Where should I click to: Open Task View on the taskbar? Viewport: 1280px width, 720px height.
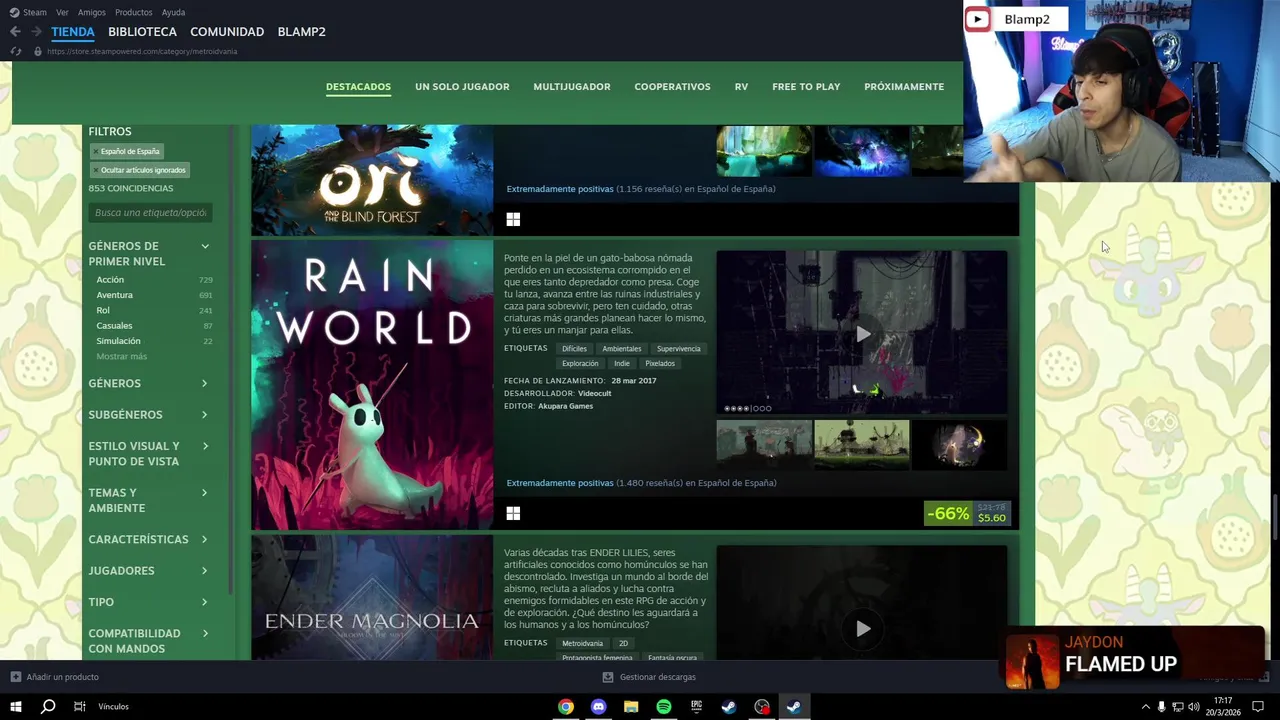[80, 706]
